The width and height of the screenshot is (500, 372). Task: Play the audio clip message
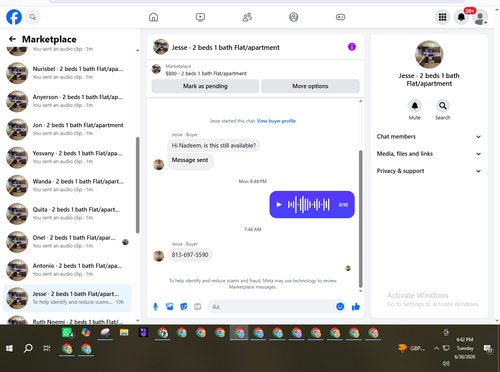pyautogui.click(x=279, y=204)
